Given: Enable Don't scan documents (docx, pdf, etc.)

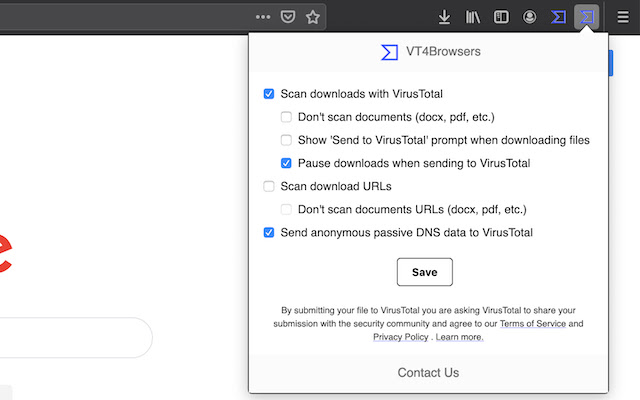Looking at the screenshot, I should tap(286, 117).
